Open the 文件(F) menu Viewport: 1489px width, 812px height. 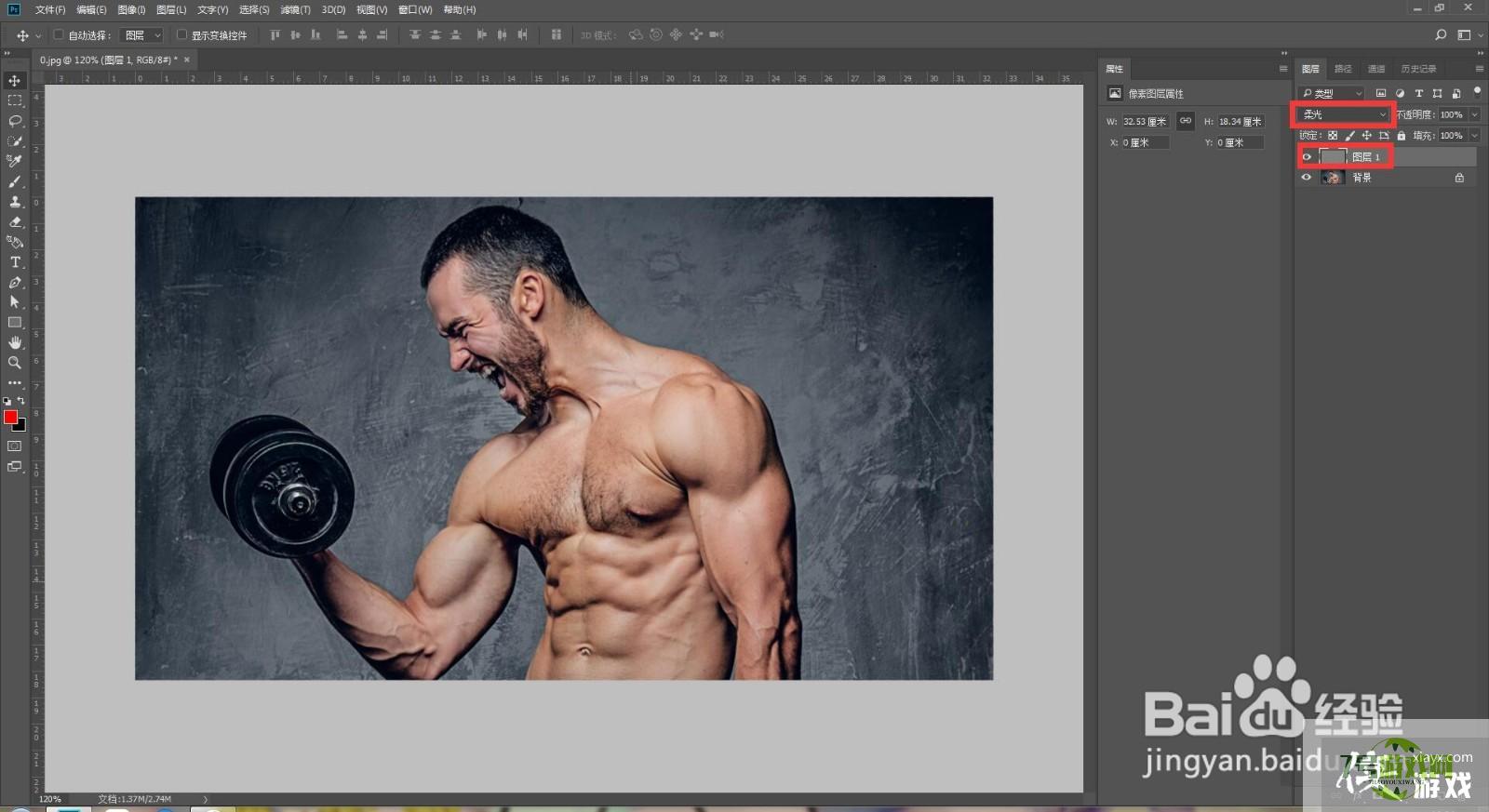[50, 9]
